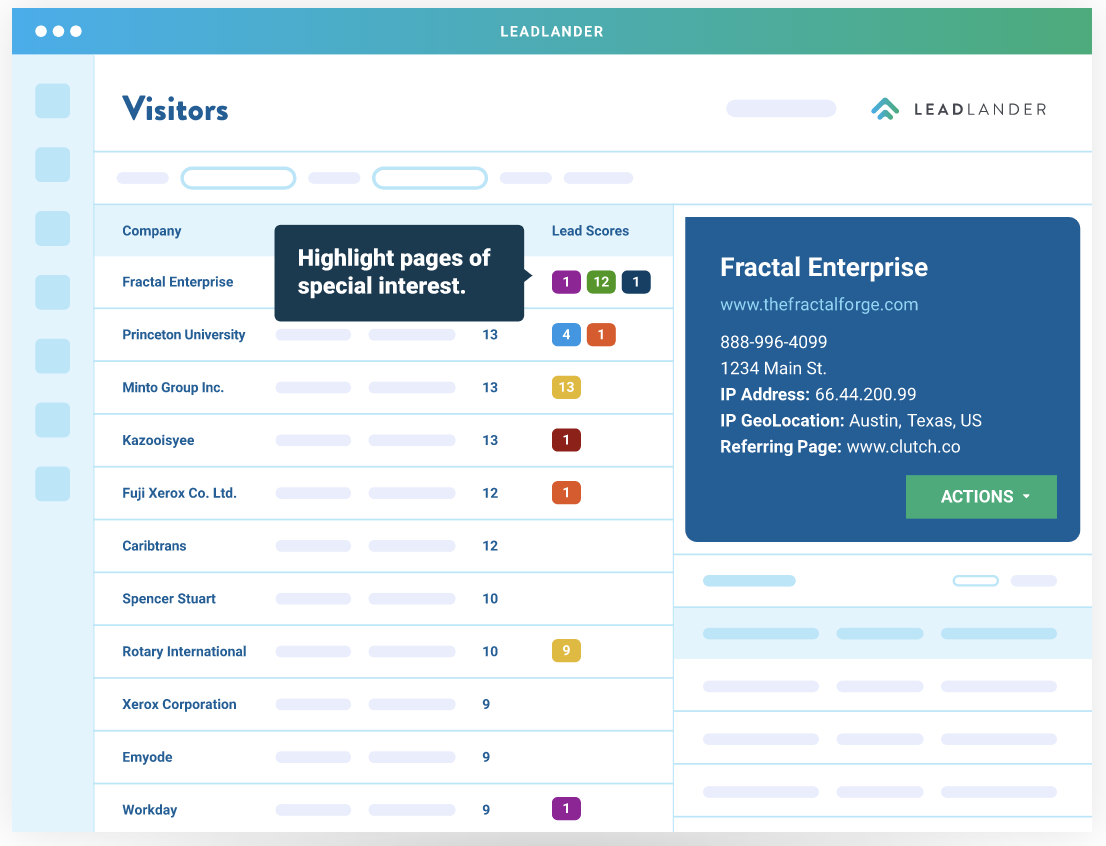1106x846 pixels.
Task: Click the Referring Page www.clutch.co line
Action: (840, 447)
